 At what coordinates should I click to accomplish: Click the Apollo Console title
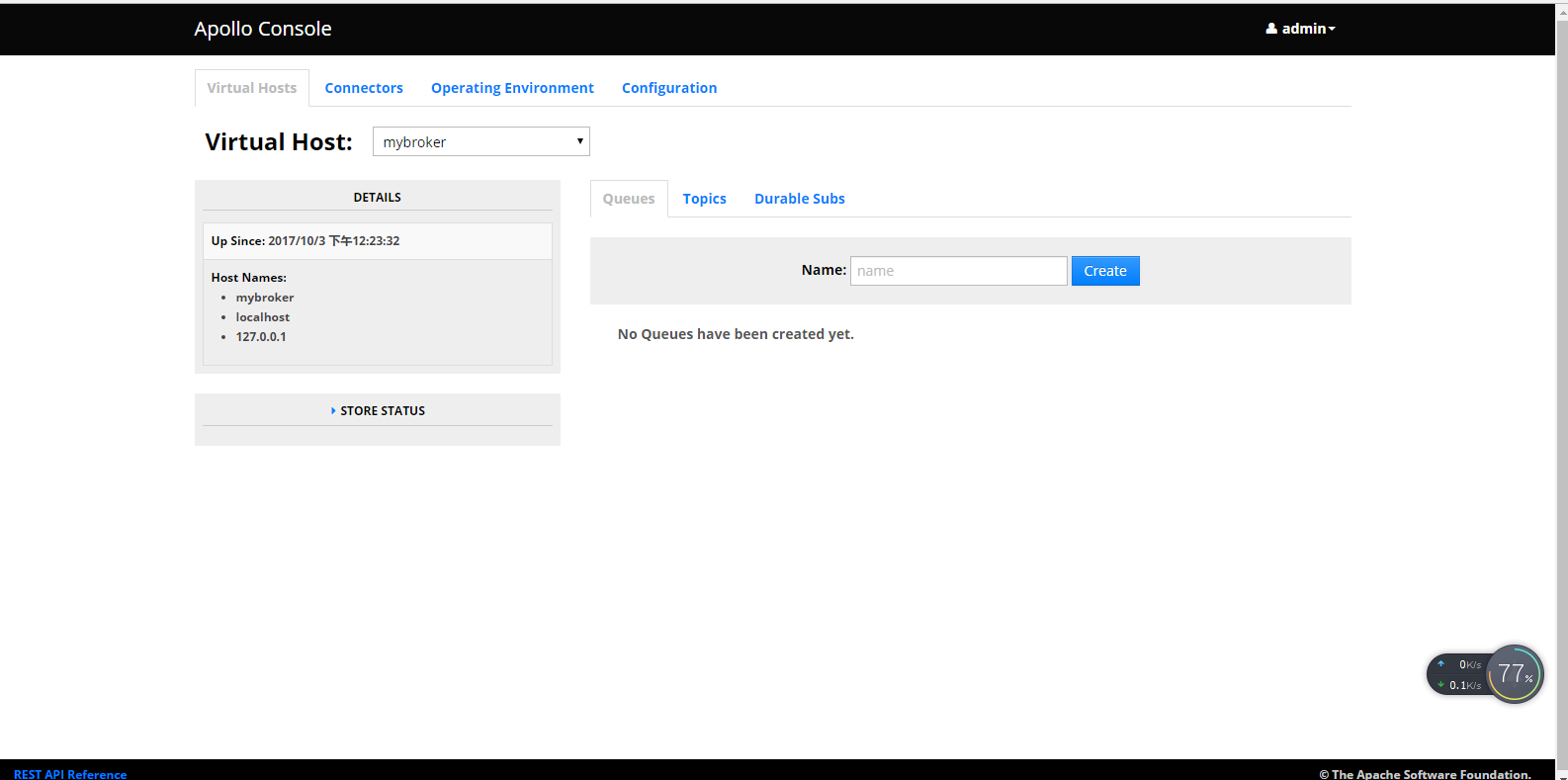(263, 29)
